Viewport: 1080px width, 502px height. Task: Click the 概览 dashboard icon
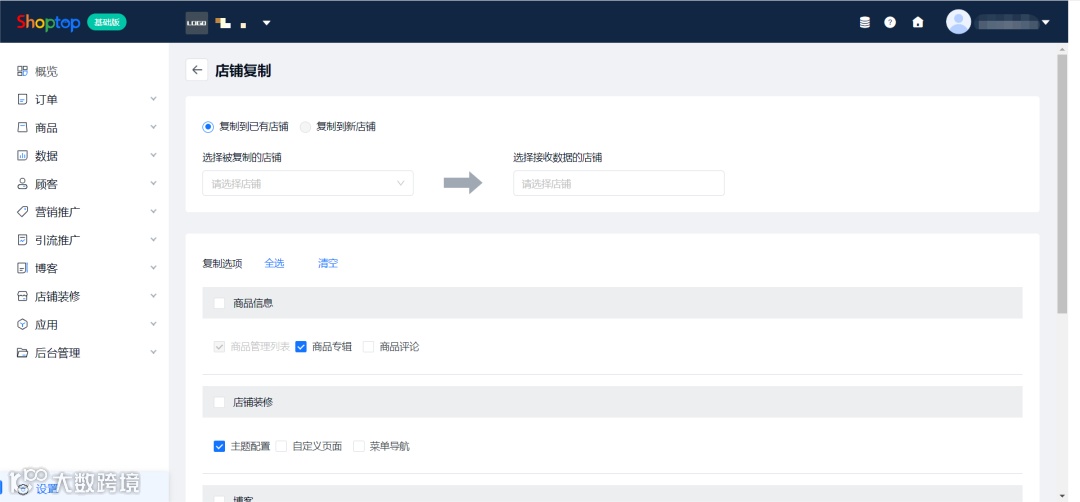click(23, 71)
